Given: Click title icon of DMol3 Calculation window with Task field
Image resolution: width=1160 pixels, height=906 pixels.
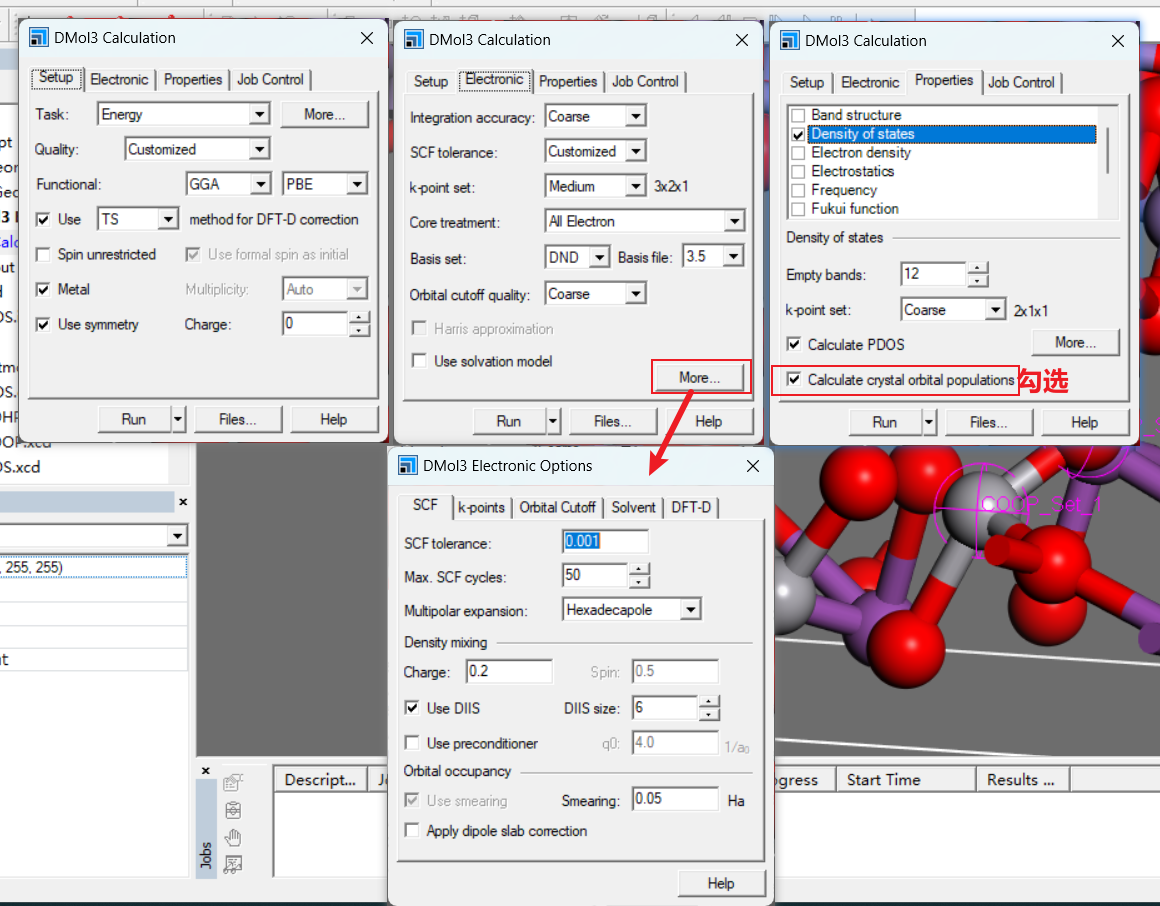Looking at the screenshot, I should tap(39, 37).
